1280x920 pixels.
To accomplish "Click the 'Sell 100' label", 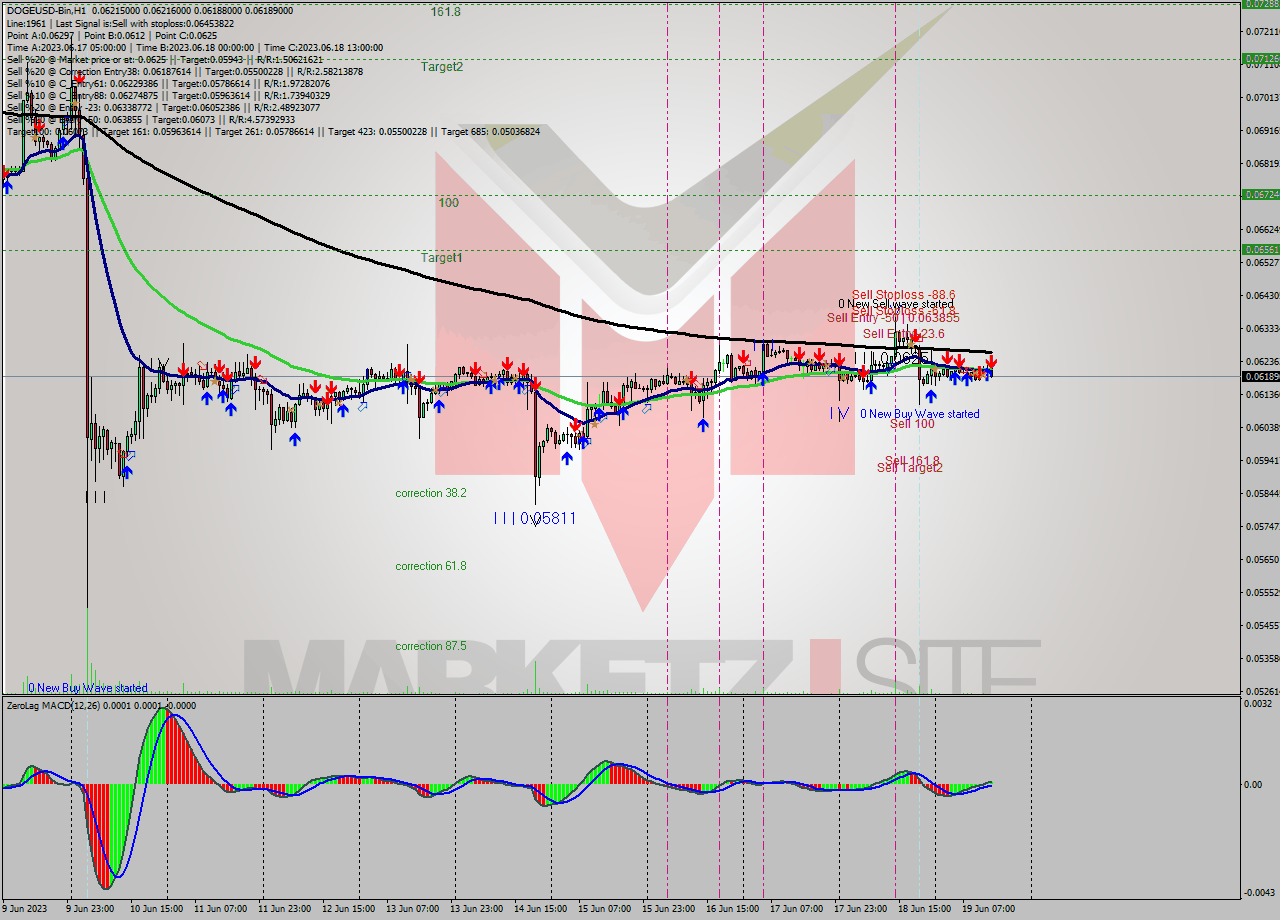I will pos(912,424).
